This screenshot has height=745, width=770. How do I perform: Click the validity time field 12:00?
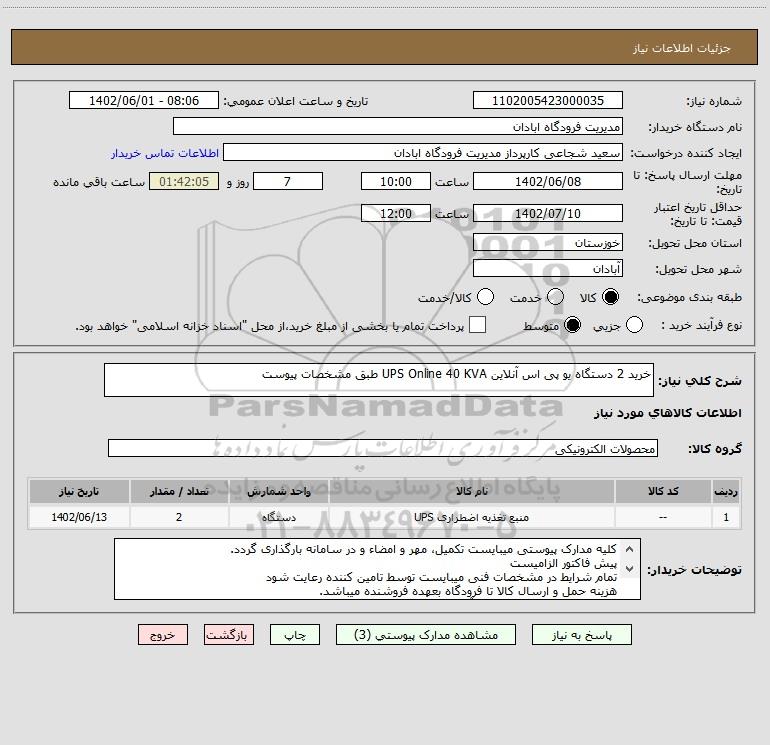click(x=396, y=213)
